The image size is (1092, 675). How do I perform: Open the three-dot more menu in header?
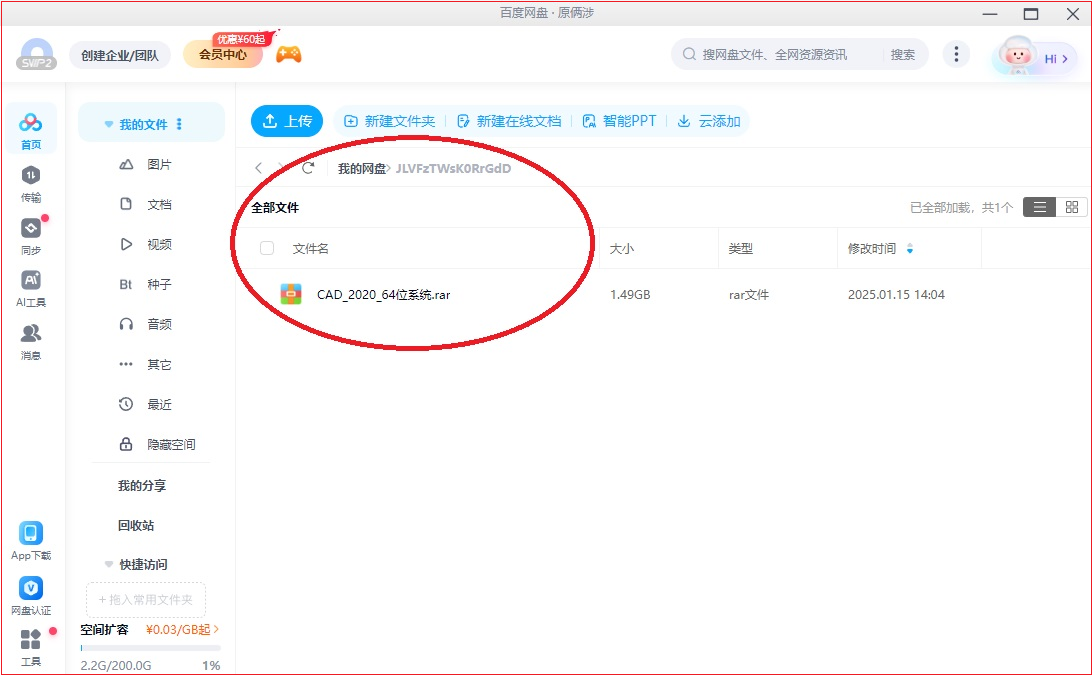(x=956, y=54)
